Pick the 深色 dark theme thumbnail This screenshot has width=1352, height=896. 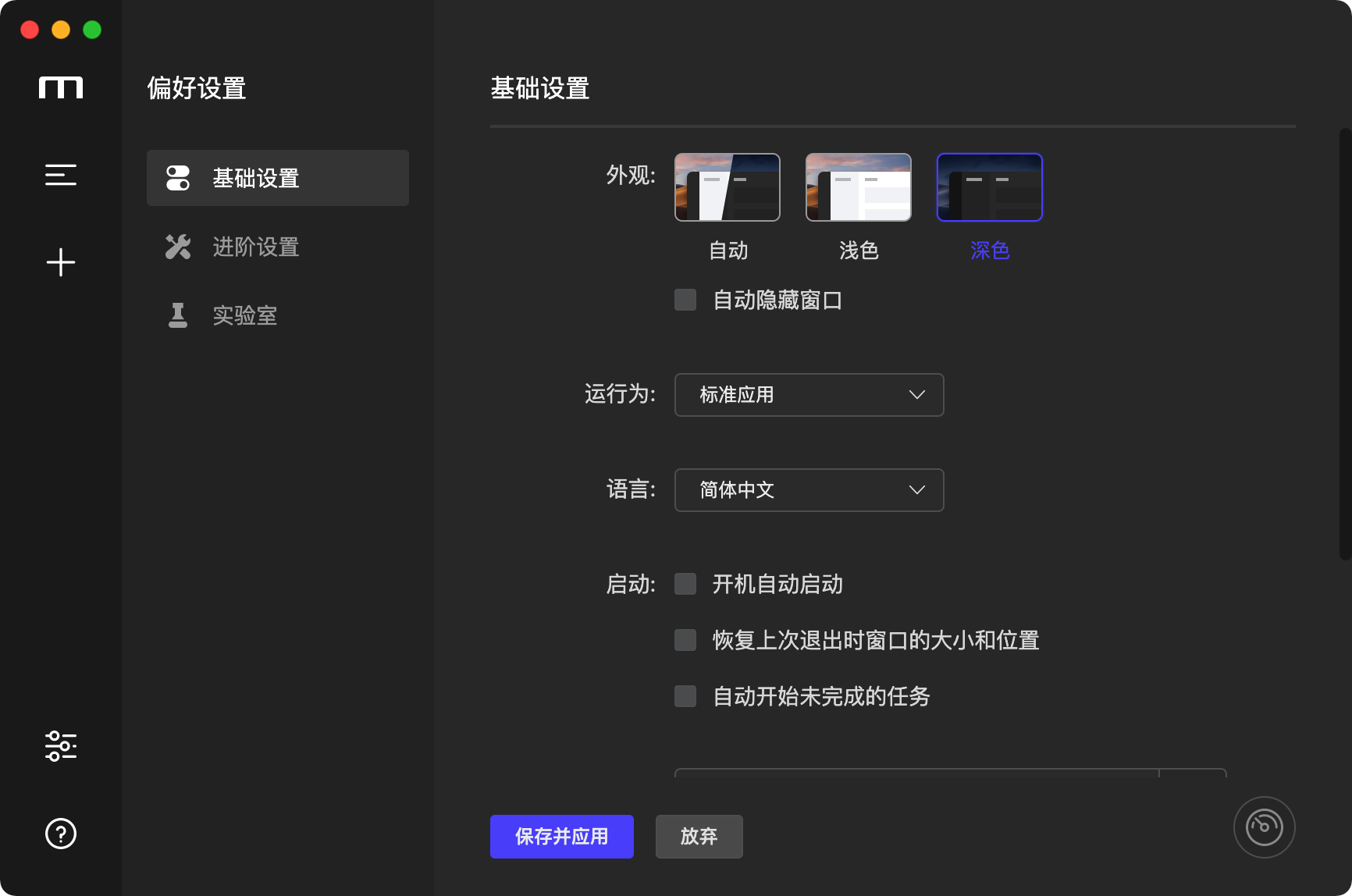click(x=989, y=187)
